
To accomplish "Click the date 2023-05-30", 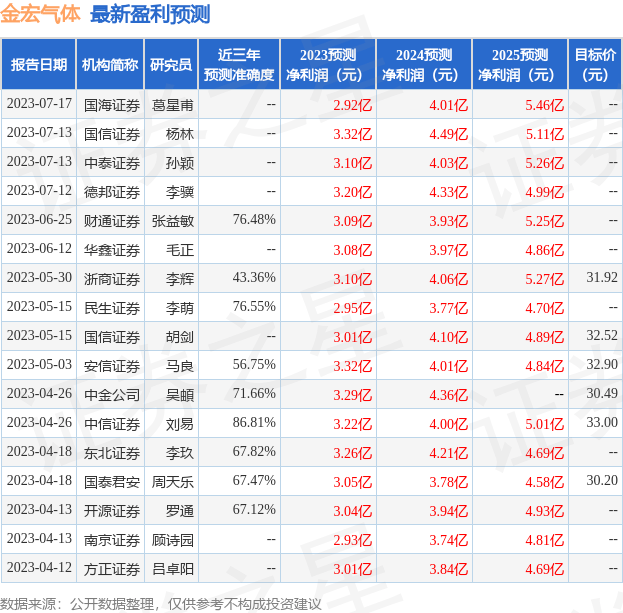I will point(39,278).
